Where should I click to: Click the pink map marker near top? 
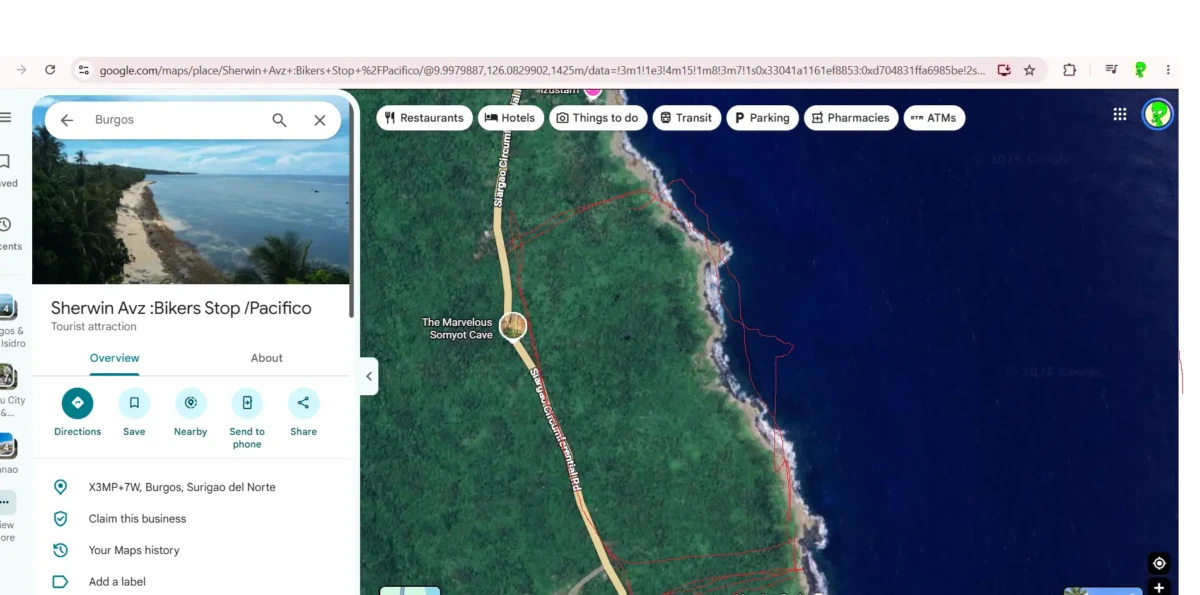click(x=593, y=93)
